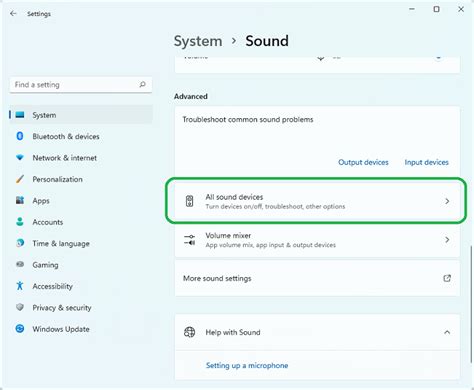
Task: Click the Volume mixer sliders icon
Action: tap(189, 240)
